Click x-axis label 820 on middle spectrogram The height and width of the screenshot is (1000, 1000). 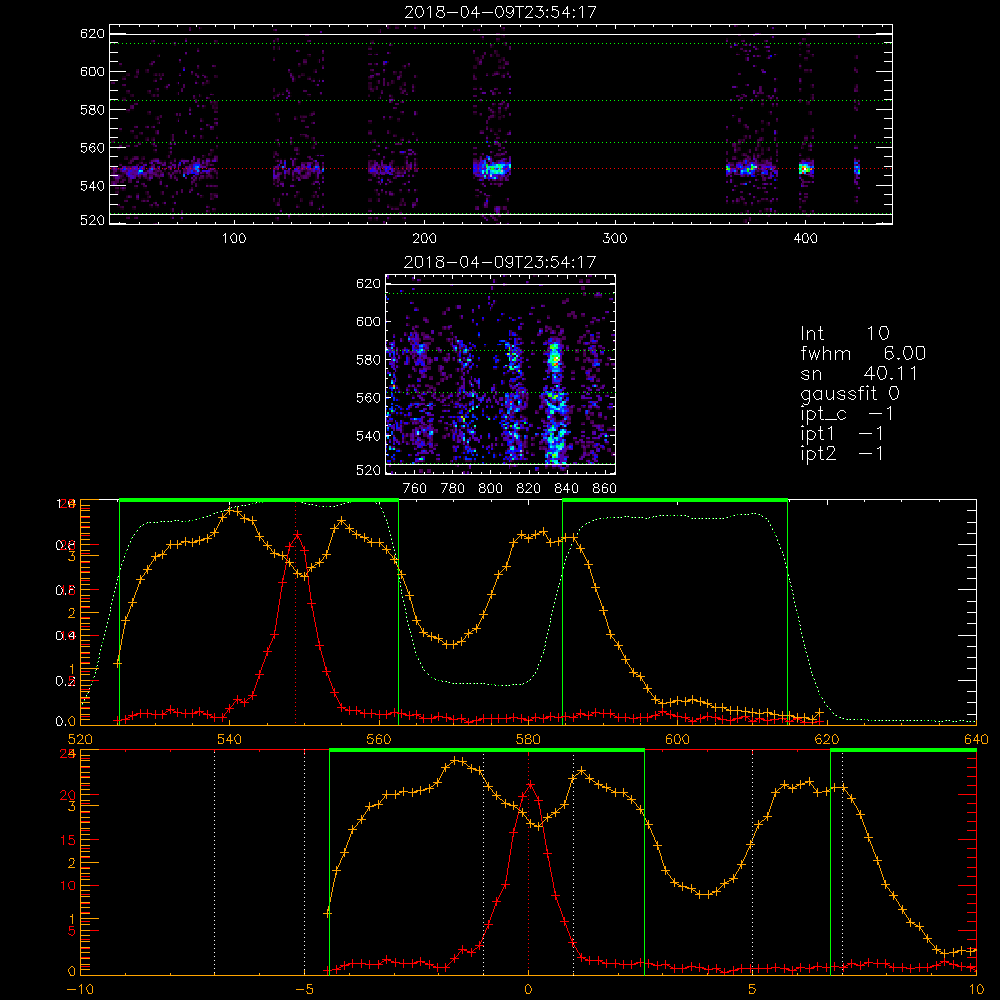pyautogui.click(x=529, y=489)
